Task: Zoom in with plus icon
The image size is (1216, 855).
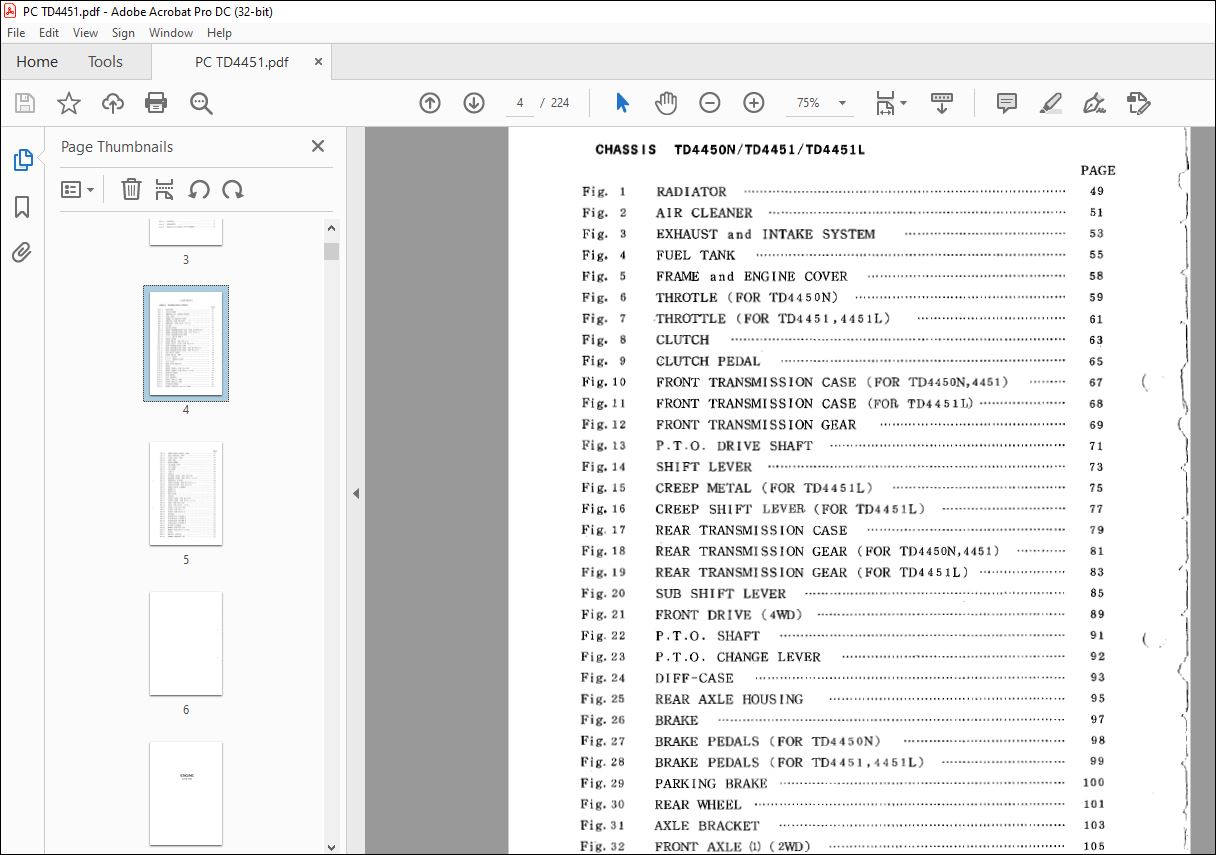Action: point(754,103)
